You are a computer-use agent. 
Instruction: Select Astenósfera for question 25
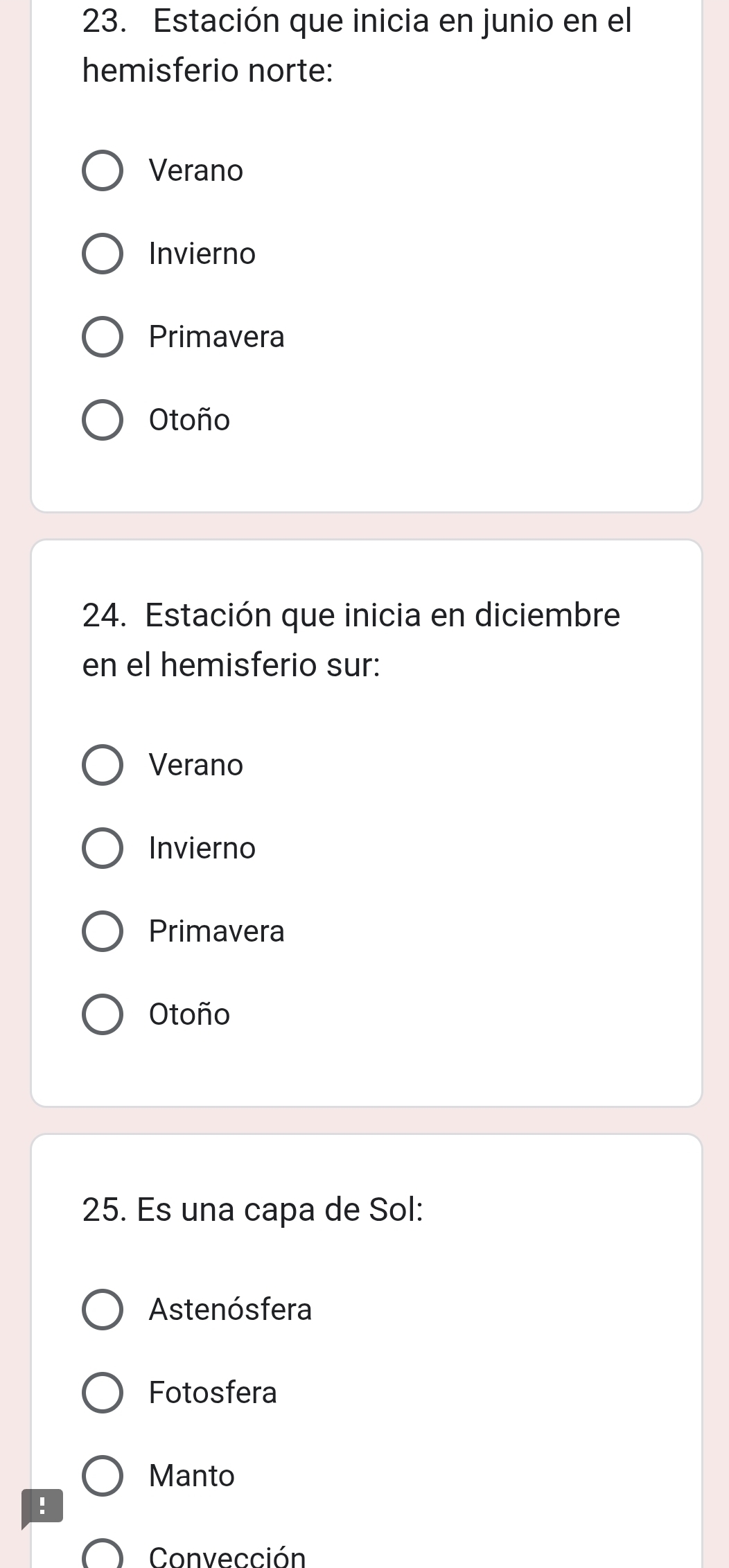[103, 1310]
